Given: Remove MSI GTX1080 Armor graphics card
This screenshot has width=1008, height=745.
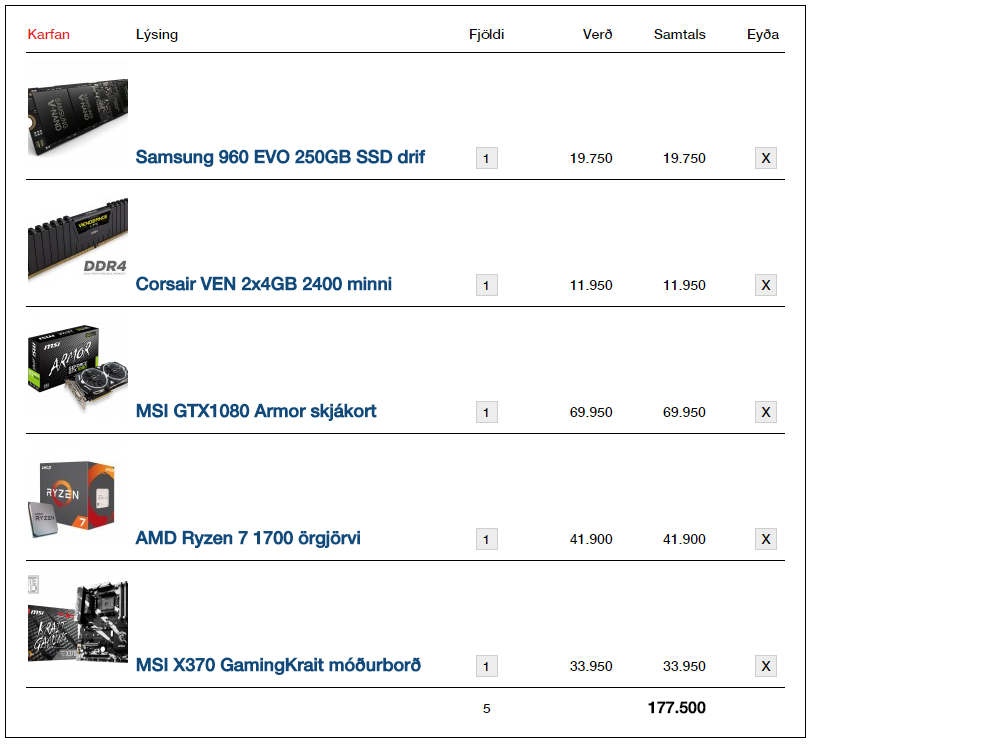Looking at the screenshot, I should (x=766, y=412).
